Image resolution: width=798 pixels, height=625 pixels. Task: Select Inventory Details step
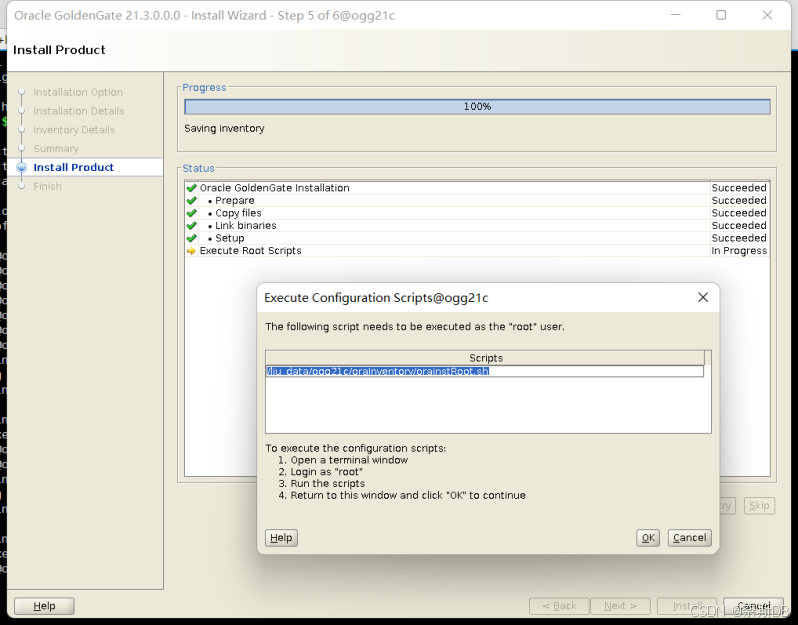pyautogui.click(x=74, y=130)
